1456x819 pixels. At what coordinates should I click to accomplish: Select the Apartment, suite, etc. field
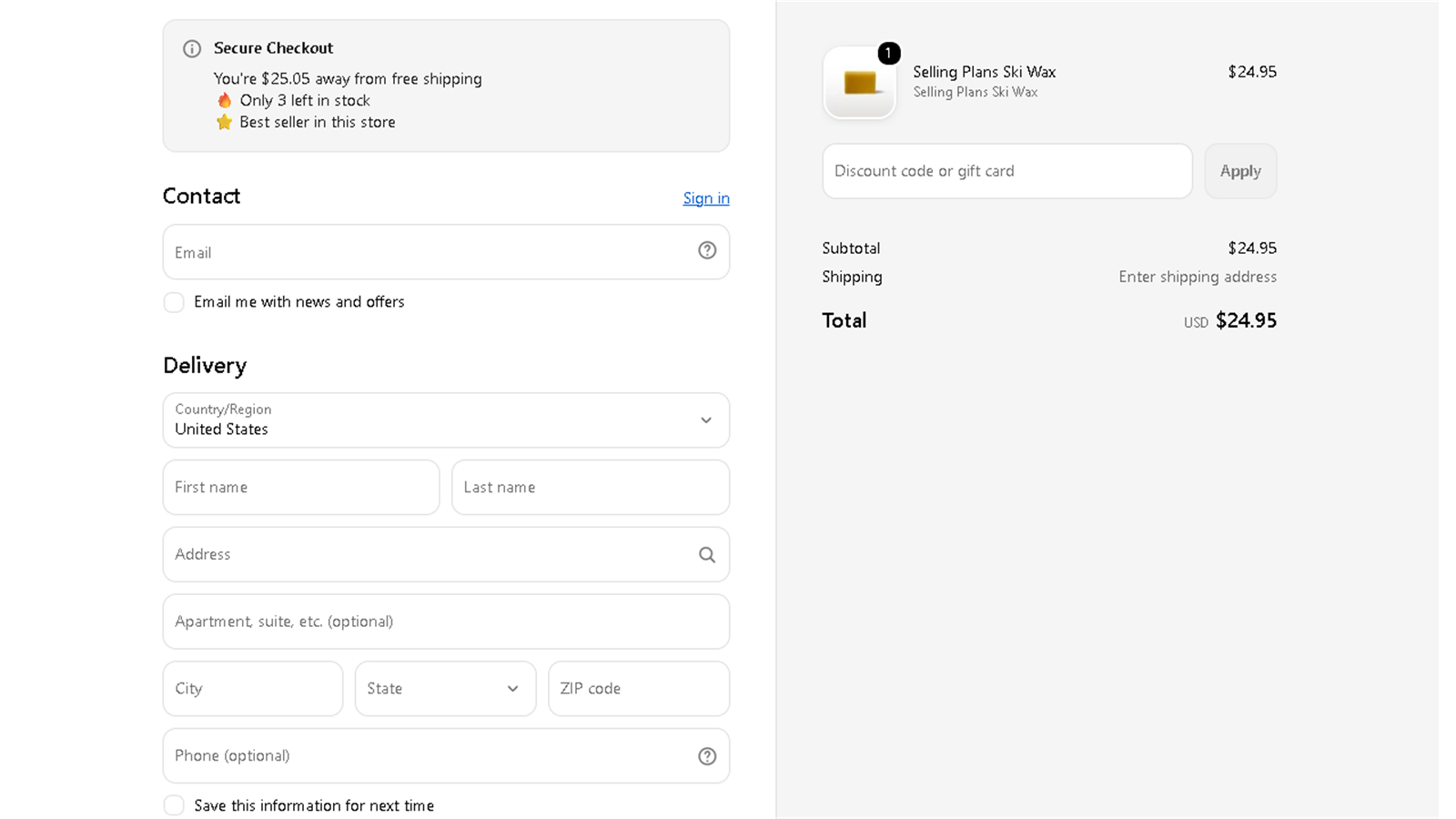click(446, 622)
